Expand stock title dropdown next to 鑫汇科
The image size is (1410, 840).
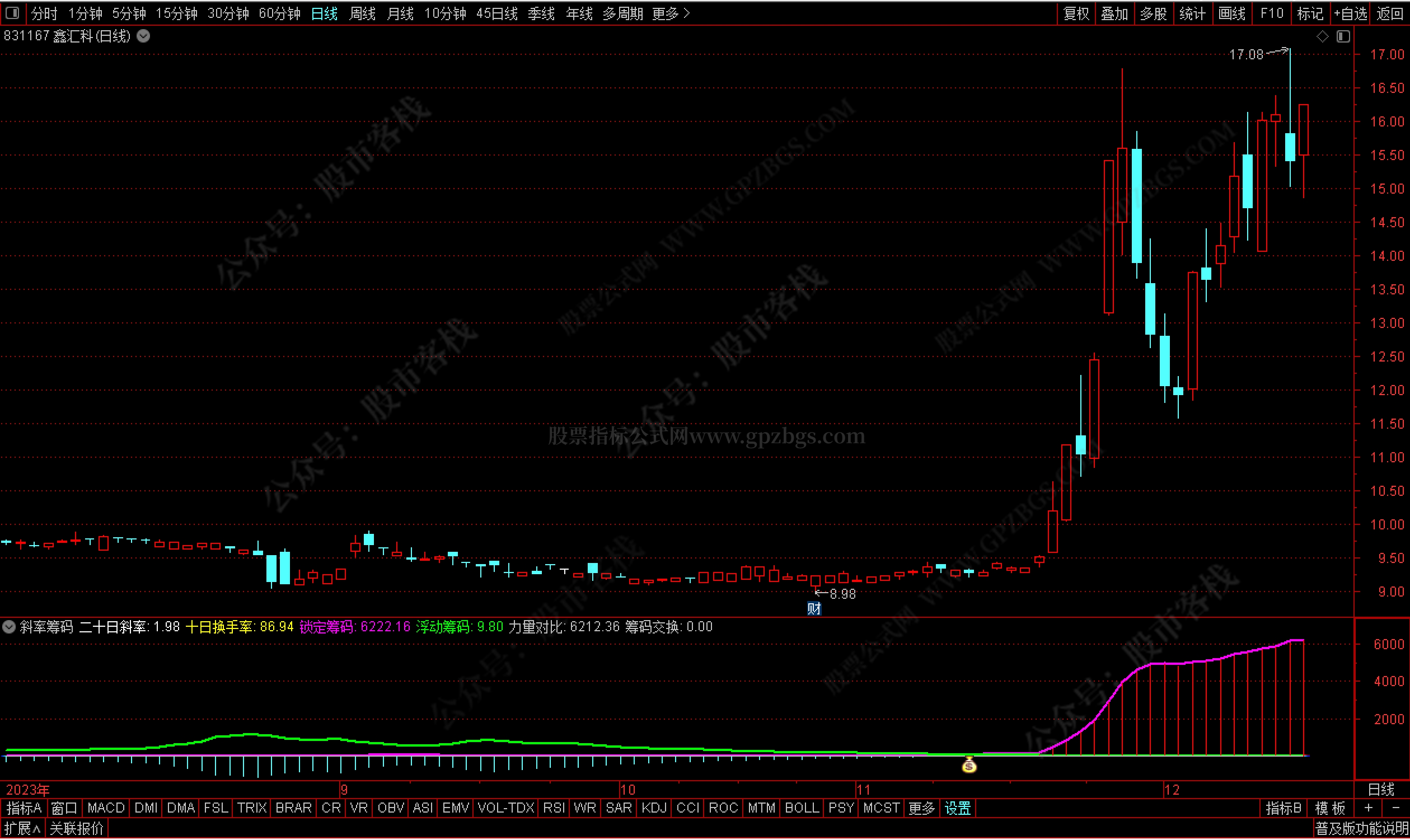point(144,36)
